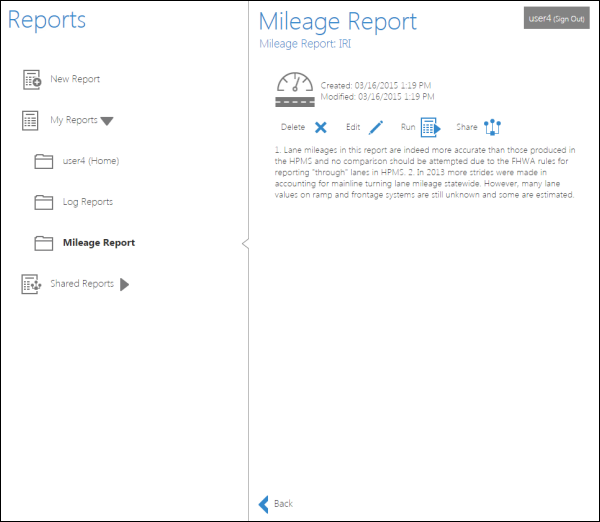Go back using the Back link
The image size is (600, 522).
pyautogui.click(x=283, y=503)
